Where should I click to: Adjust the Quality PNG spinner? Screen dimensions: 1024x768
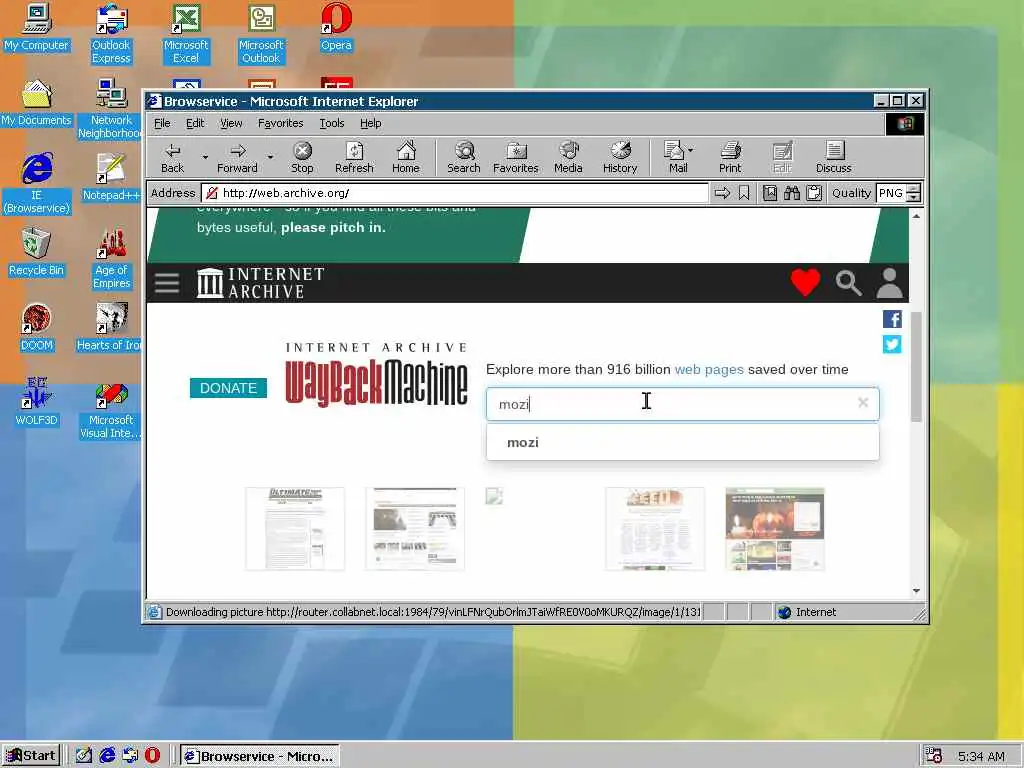[x=914, y=193]
